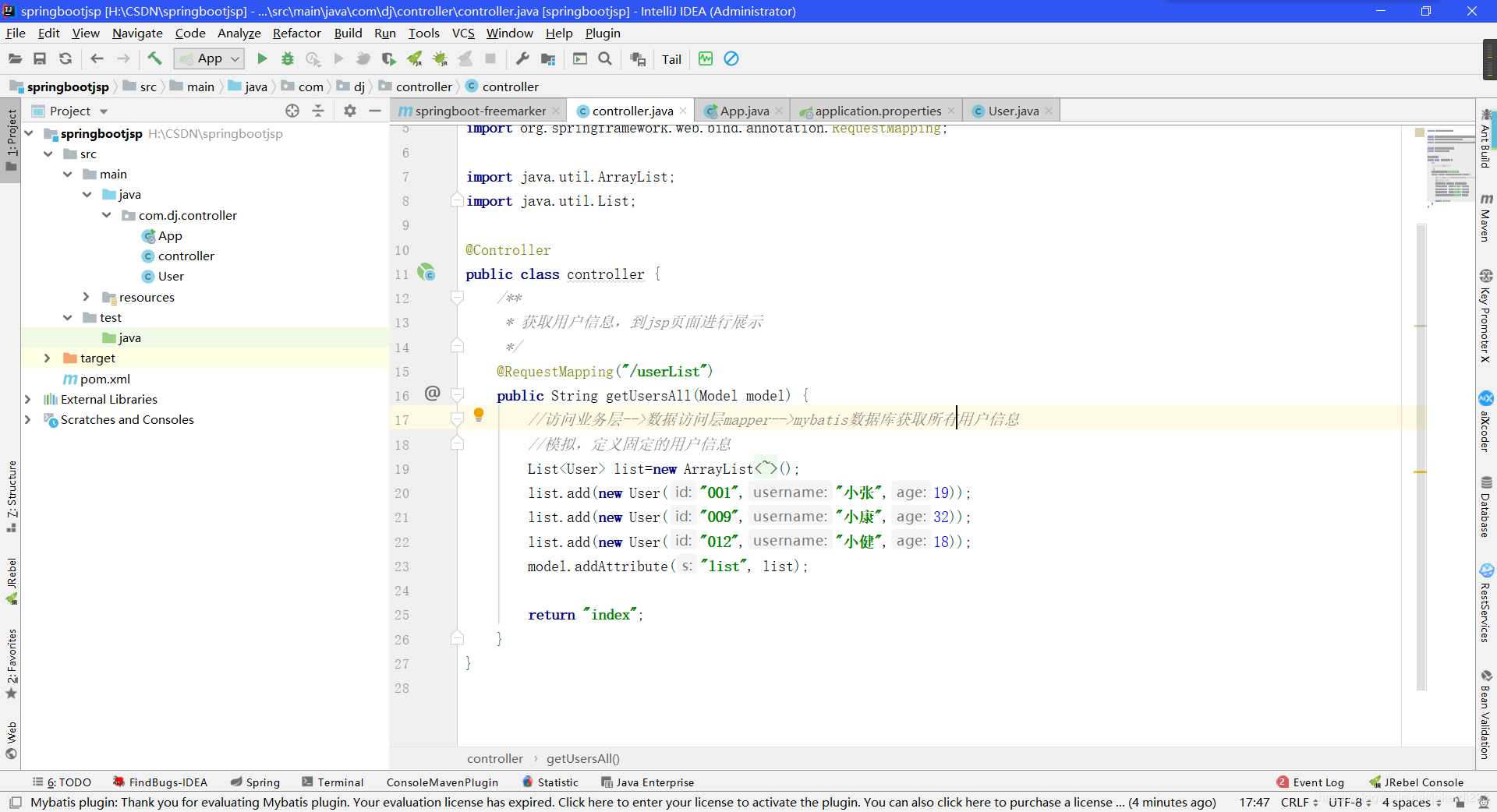This screenshot has height=812, width=1497.
Task: Open the Project view selector dropdown
Action: tap(104, 111)
